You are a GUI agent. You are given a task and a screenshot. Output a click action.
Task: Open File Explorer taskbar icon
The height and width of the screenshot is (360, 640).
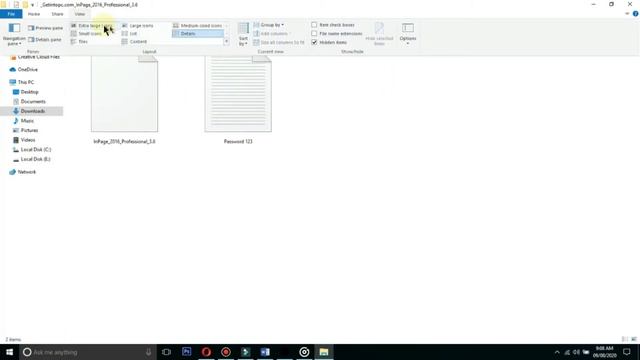(324, 352)
